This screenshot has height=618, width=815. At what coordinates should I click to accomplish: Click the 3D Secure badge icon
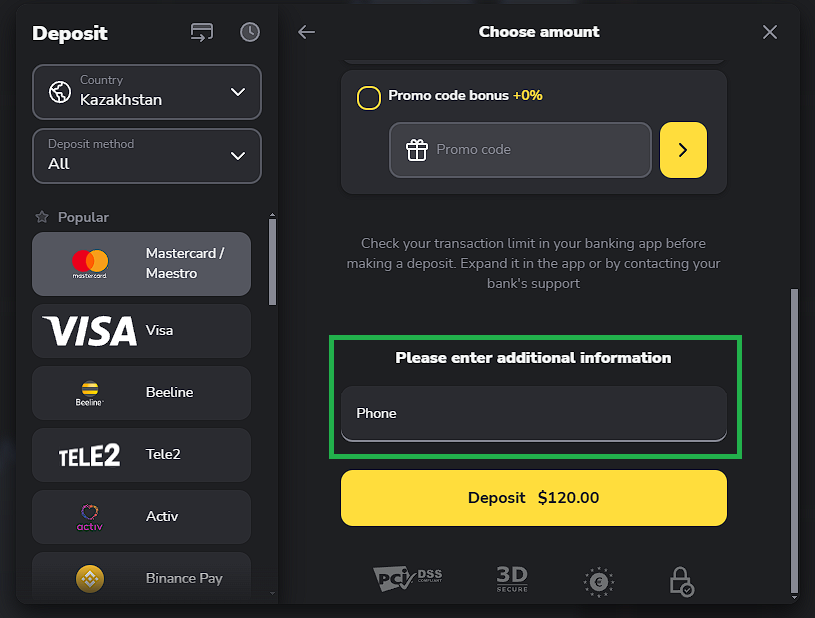[x=511, y=578]
